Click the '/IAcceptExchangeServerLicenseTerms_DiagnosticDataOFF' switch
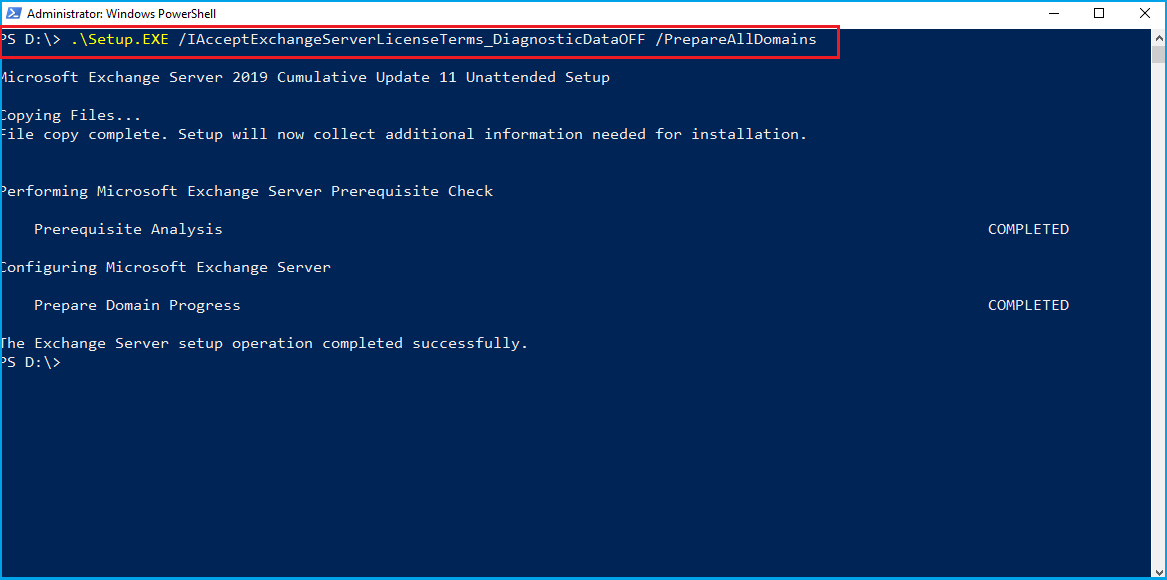This screenshot has height=580, width=1167. coord(409,40)
